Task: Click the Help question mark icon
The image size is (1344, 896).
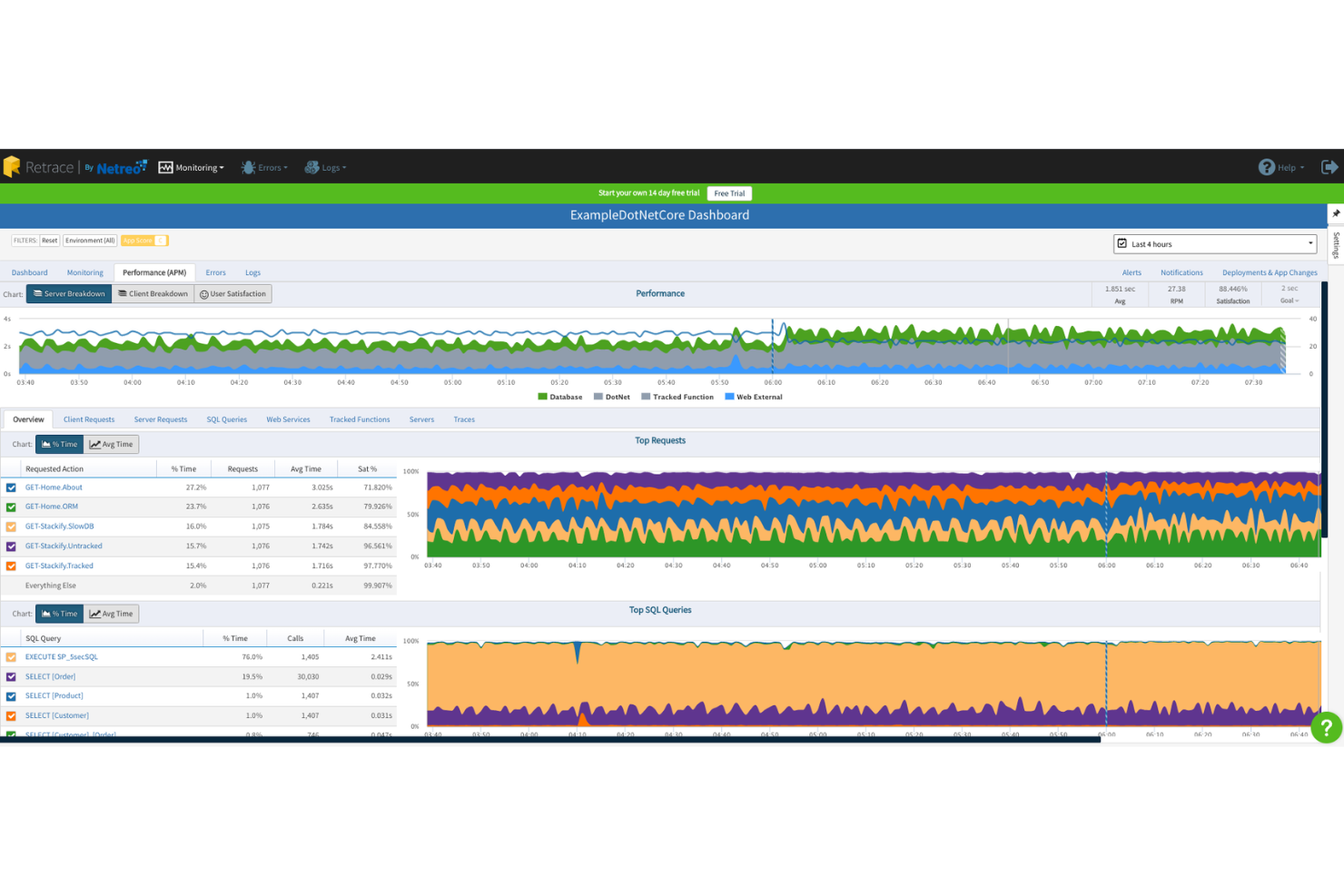Action: pos(1268,167)
